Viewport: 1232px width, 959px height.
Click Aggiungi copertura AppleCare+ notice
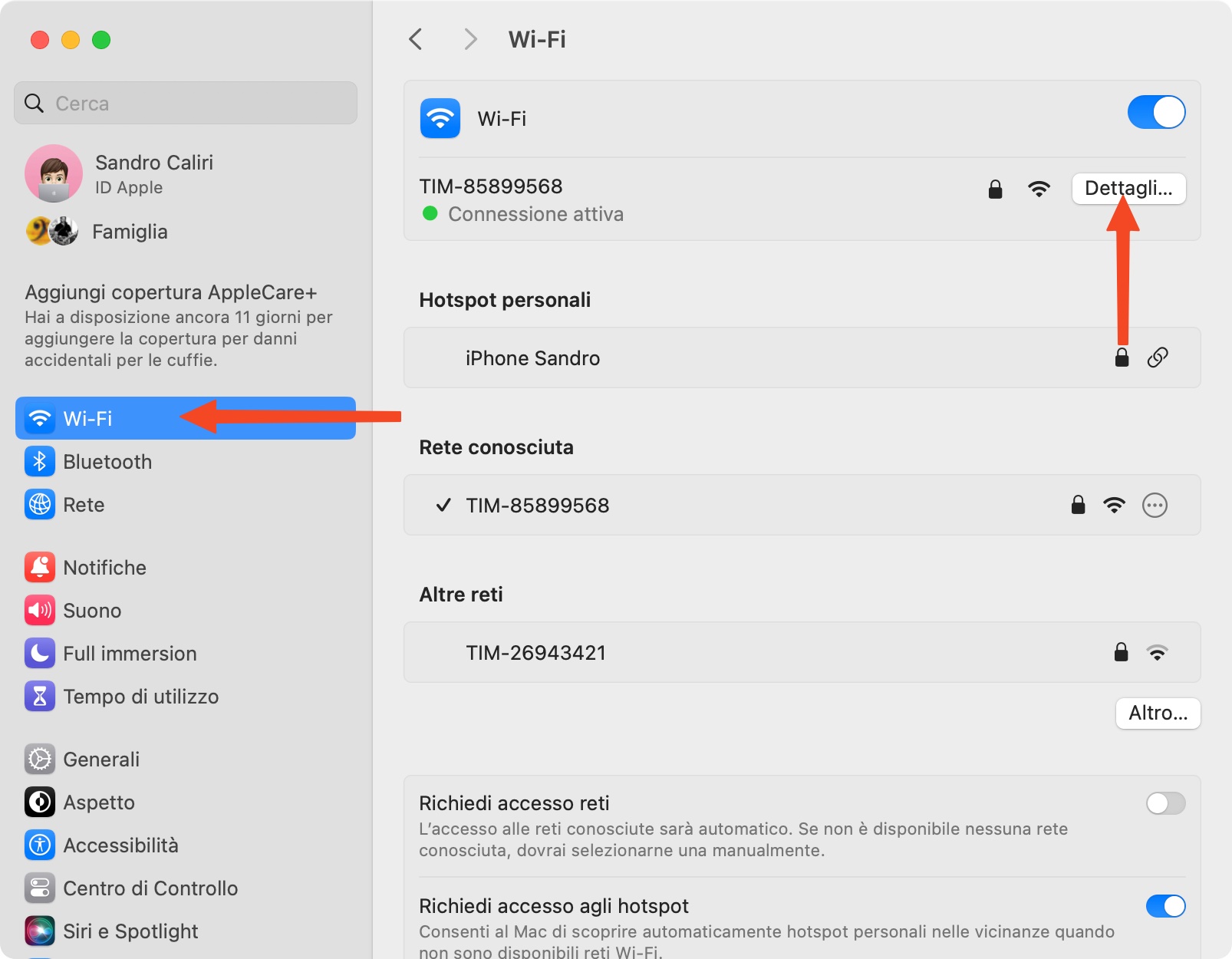[179, 325]
